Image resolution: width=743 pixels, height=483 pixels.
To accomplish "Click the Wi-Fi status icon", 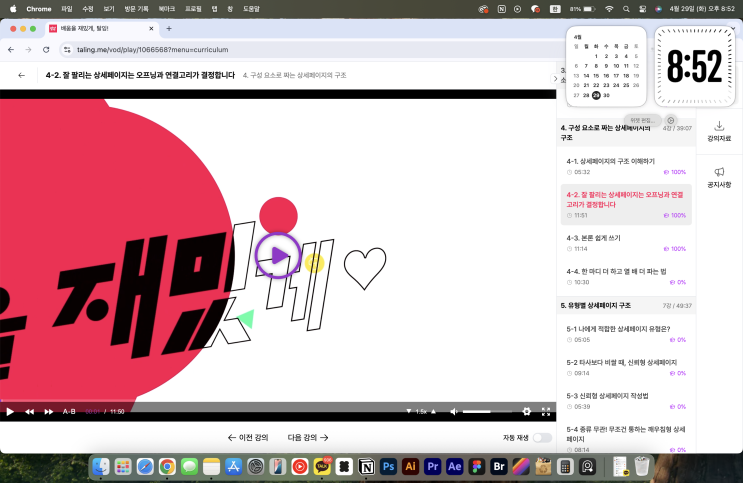I will coord(609,9).
